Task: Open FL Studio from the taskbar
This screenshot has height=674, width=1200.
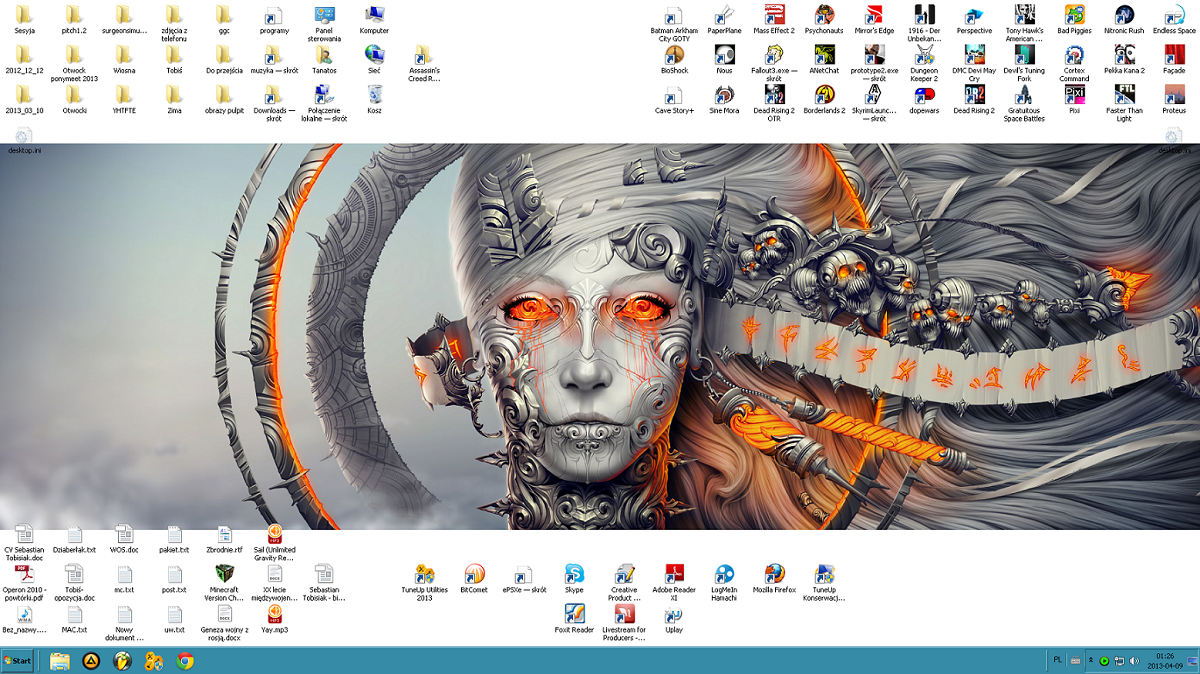Action: point(122,660)
